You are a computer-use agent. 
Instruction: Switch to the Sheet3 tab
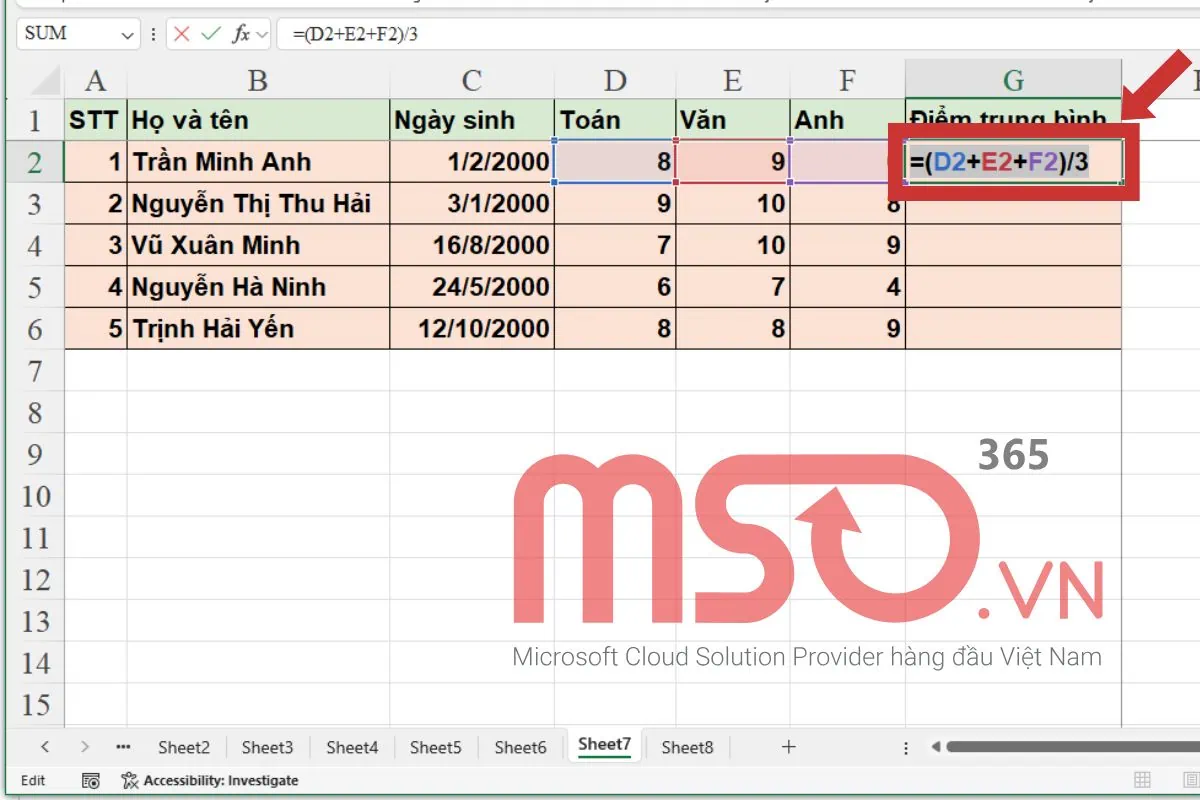point(267,747)
